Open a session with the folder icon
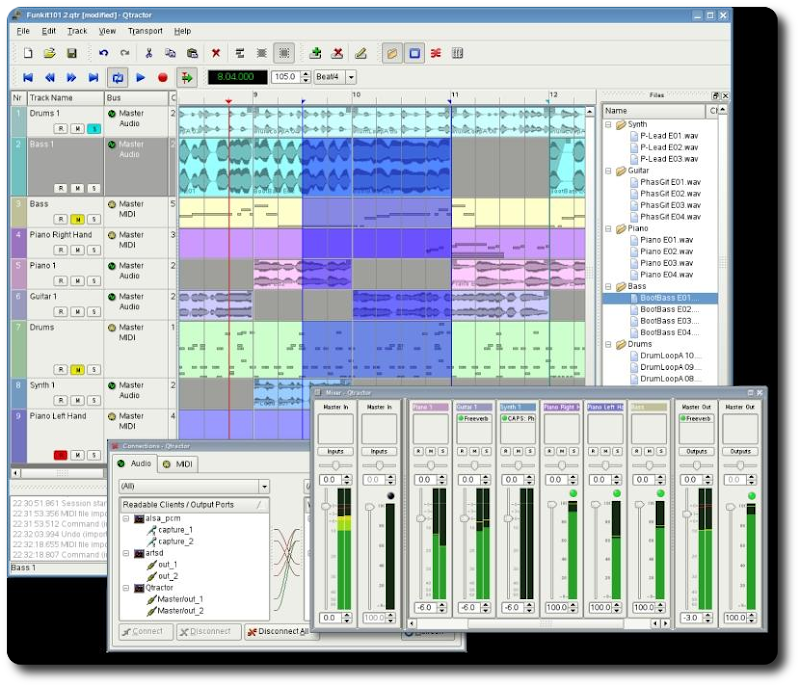This screenshot has width=800, height=687. [x=50, y=53]
